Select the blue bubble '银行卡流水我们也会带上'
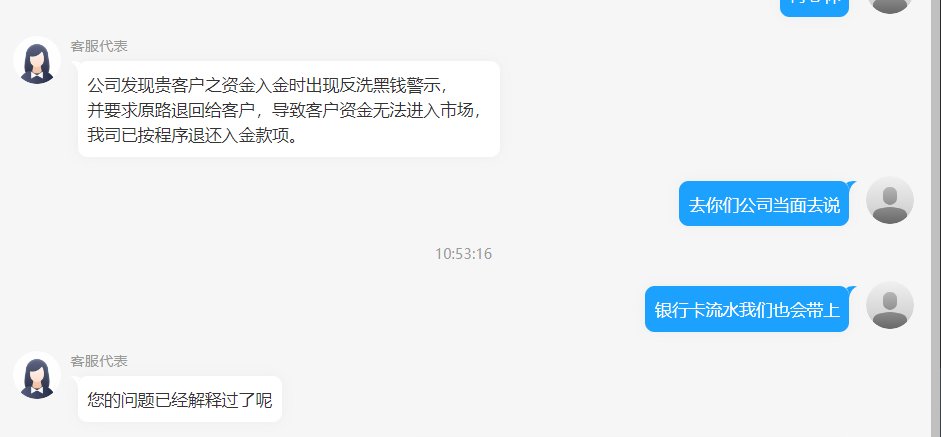Viewport: 941px width, 437px height. 747,309
